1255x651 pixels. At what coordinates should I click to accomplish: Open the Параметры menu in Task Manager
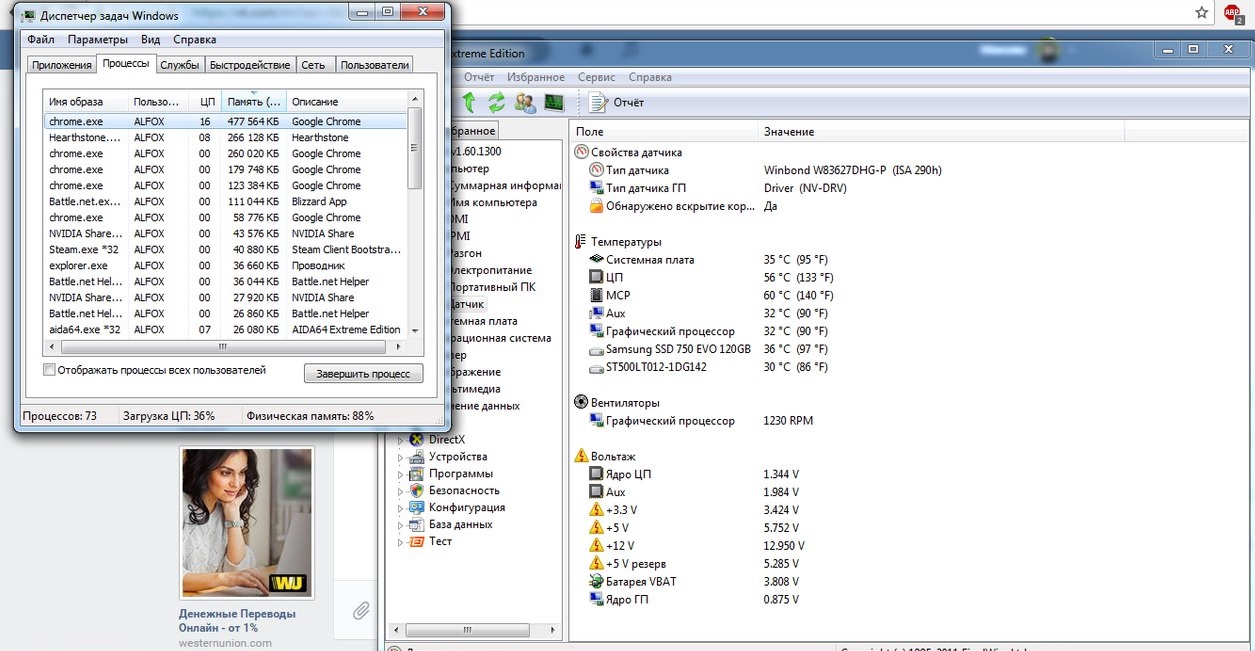(x=98, y=40)
